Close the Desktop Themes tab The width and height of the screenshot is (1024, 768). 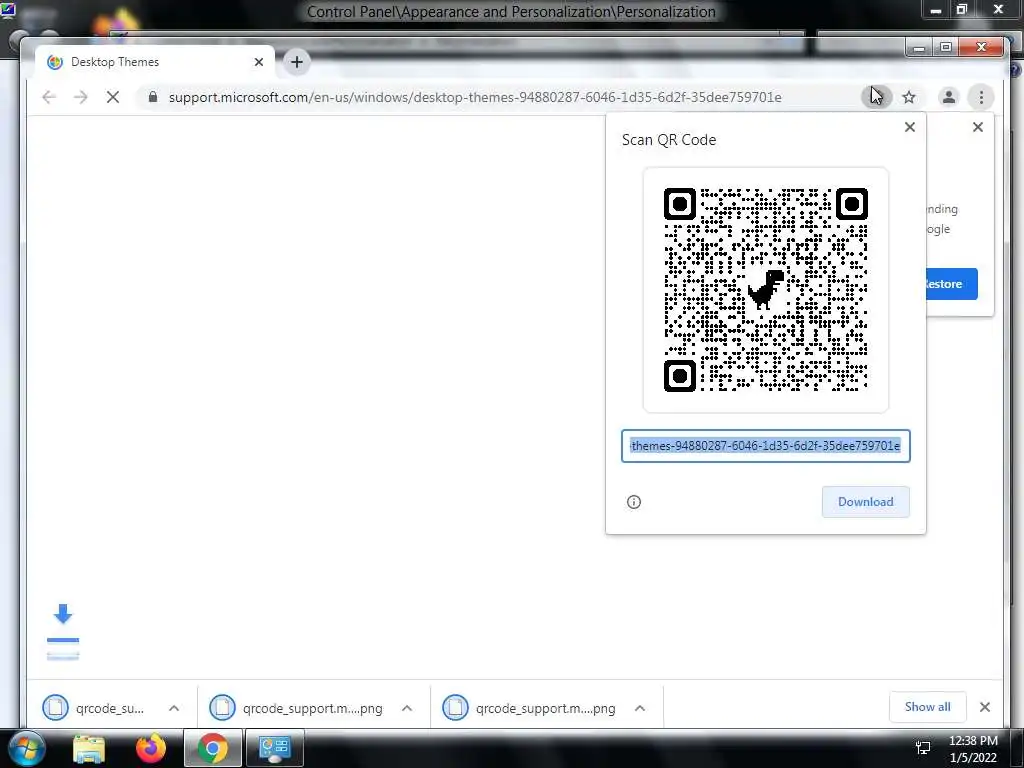pyautogui.click(x=259, y=62)
